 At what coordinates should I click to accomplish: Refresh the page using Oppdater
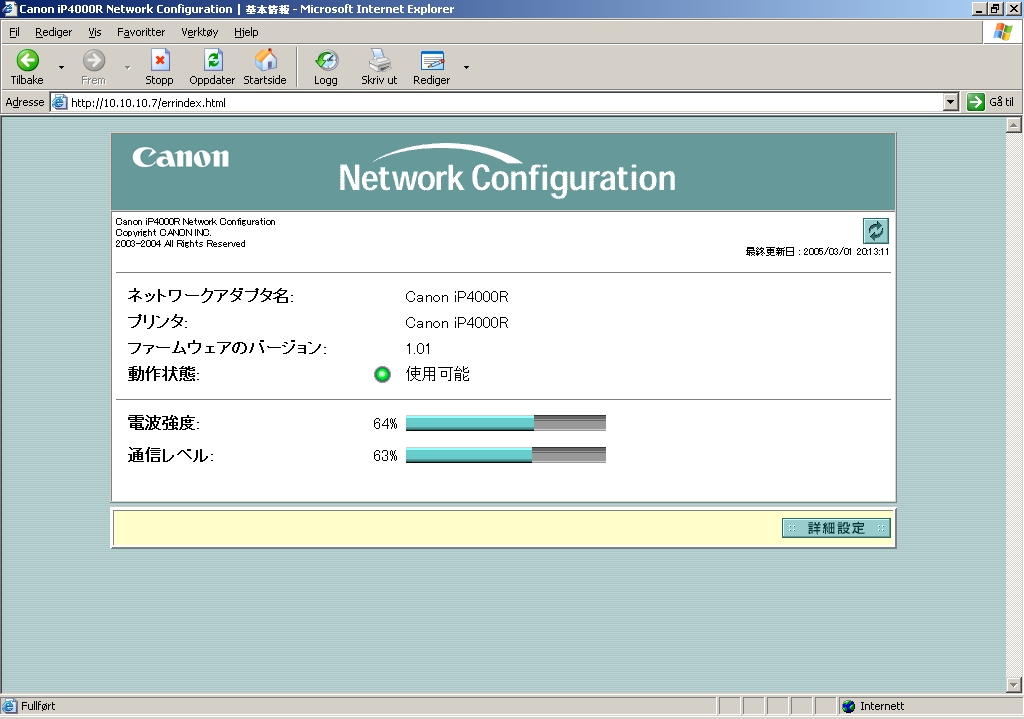pyautogui.click(x=212, y=67)
